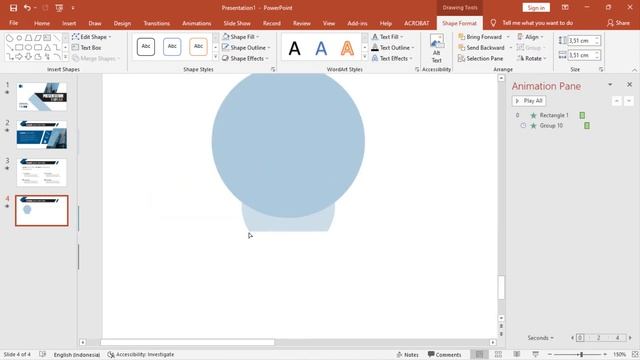Apply the first black outline shape style

pos(146,47)
